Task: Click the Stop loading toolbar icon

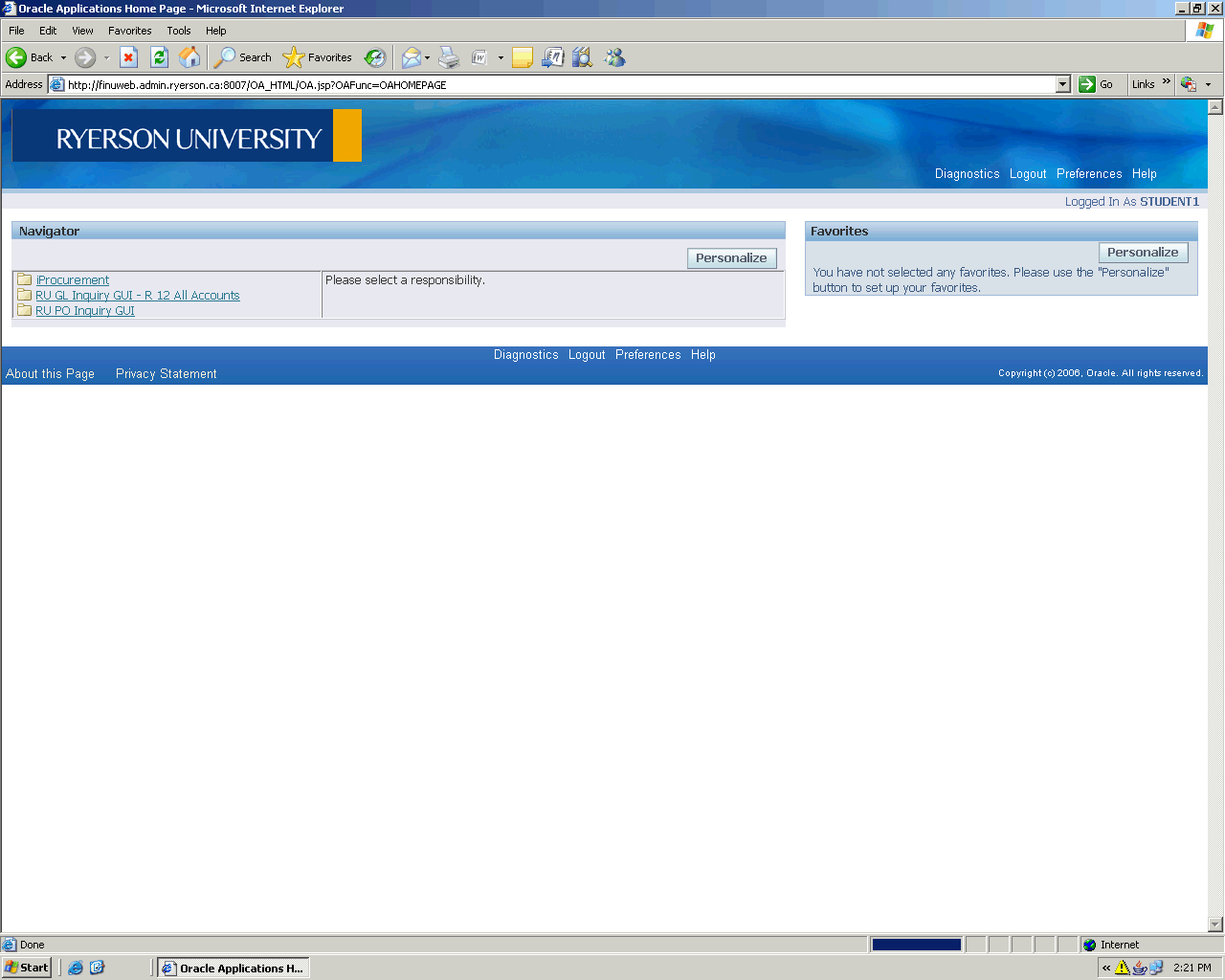Action: pos(128,57)
